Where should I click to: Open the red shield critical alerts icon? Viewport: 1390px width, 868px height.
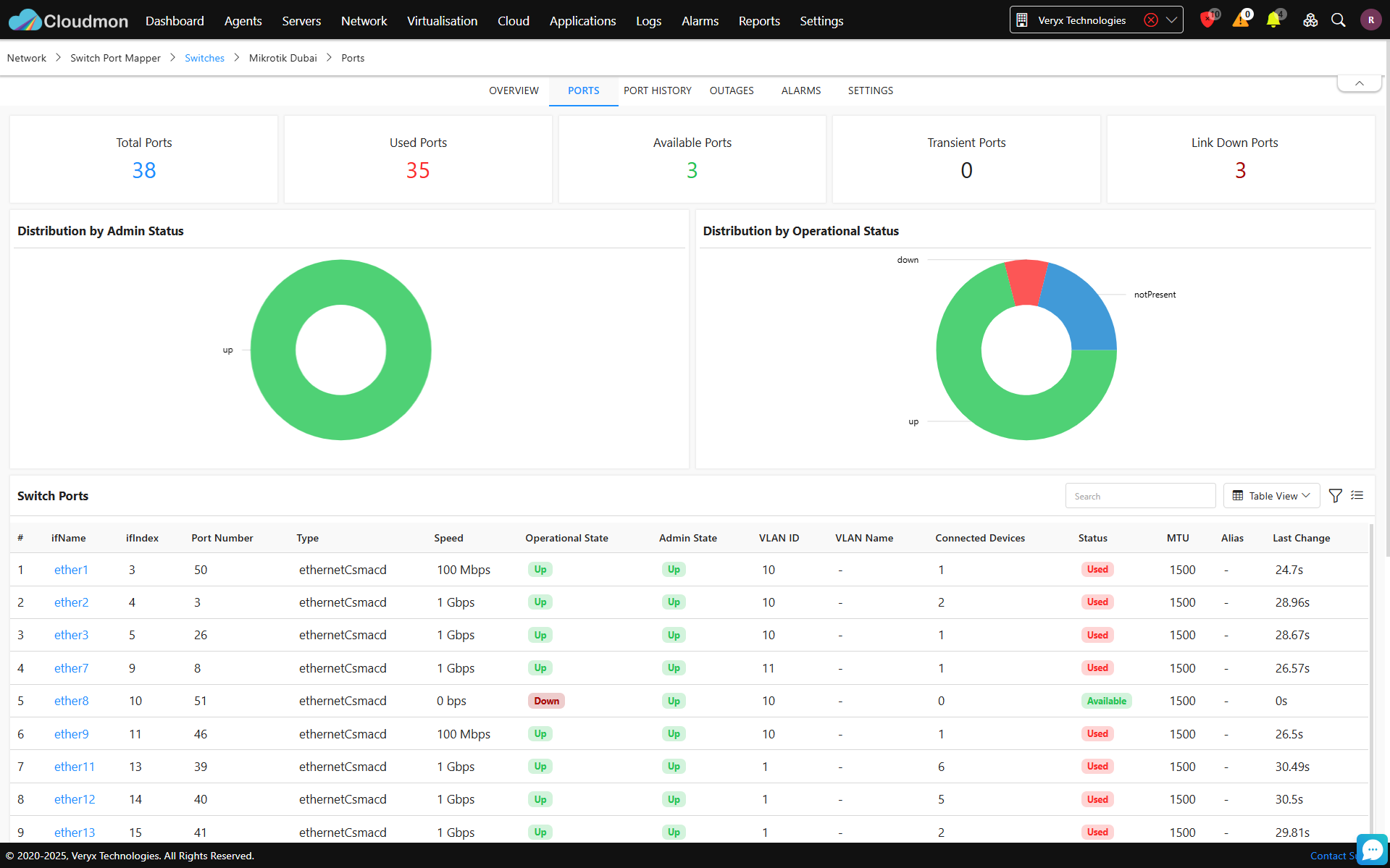tap(1207, 20)
